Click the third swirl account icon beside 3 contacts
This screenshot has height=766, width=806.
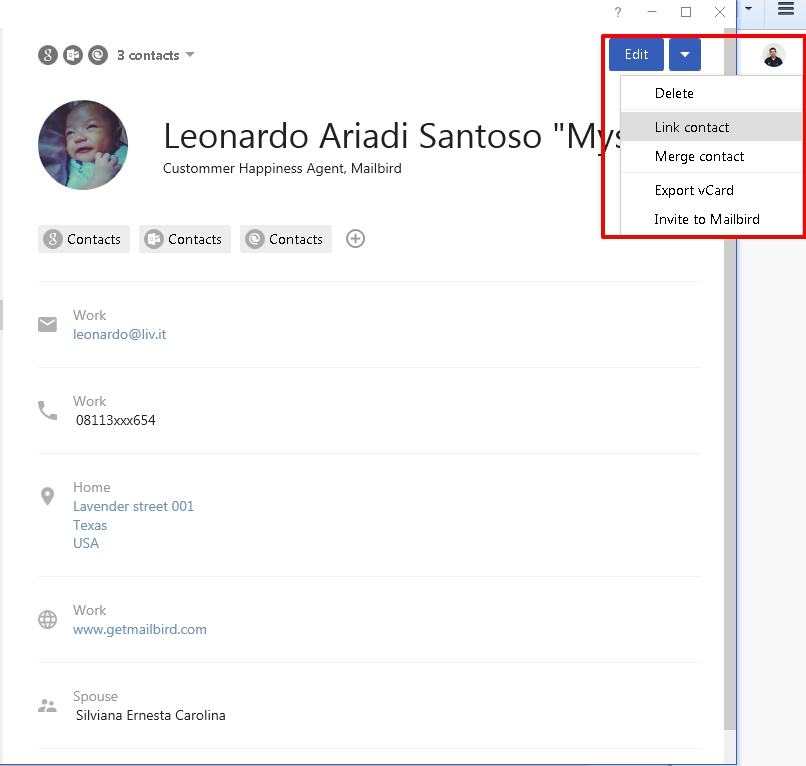(98, 55)
